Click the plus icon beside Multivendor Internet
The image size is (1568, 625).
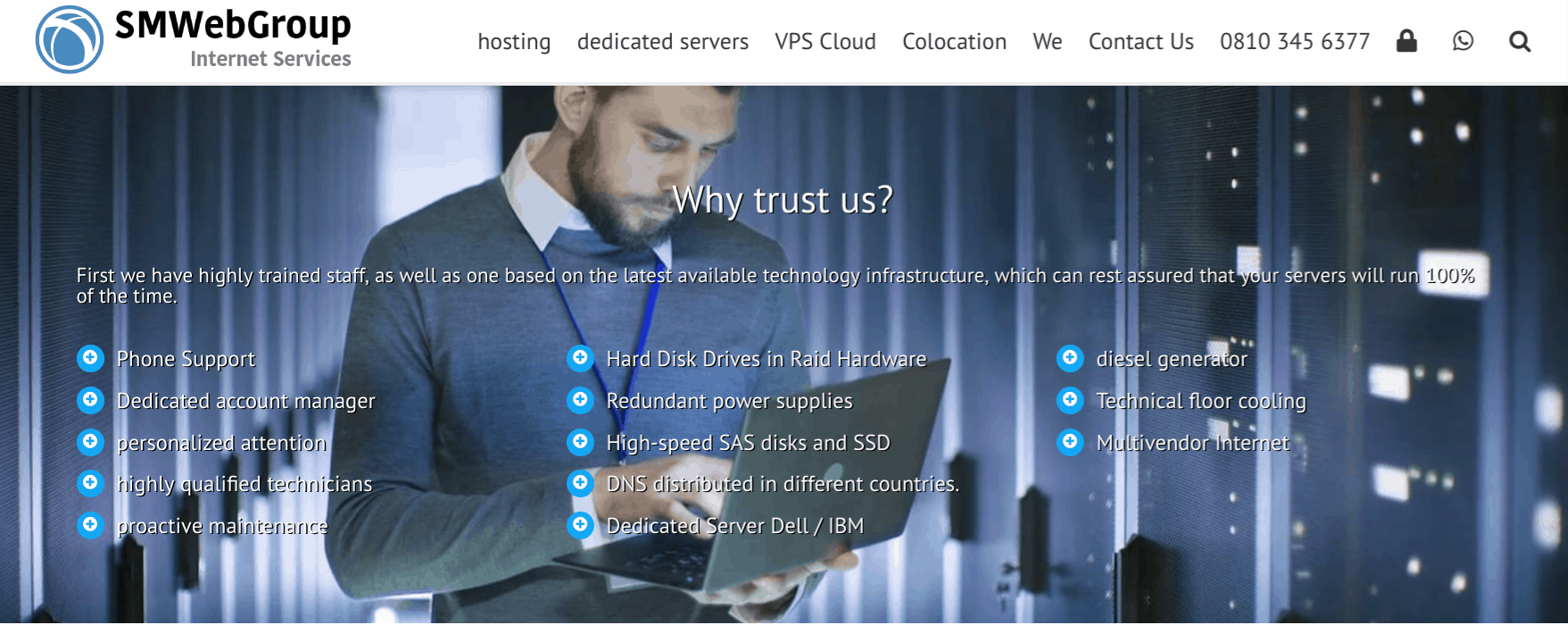[x=1070, y=442]
